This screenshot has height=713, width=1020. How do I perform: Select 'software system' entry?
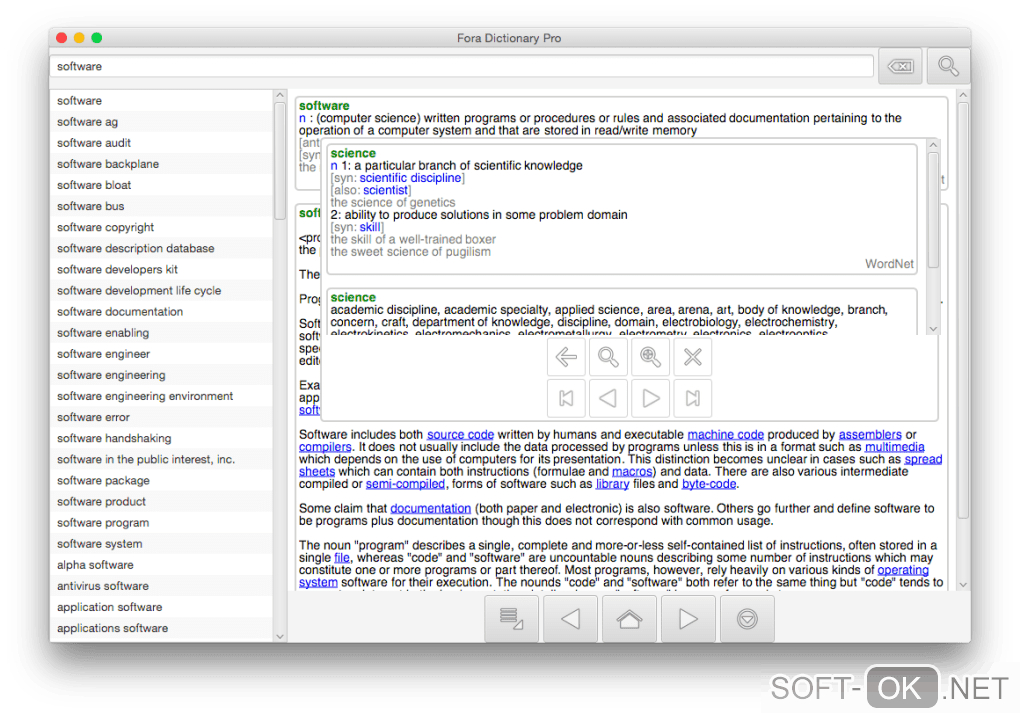point(161,544)
